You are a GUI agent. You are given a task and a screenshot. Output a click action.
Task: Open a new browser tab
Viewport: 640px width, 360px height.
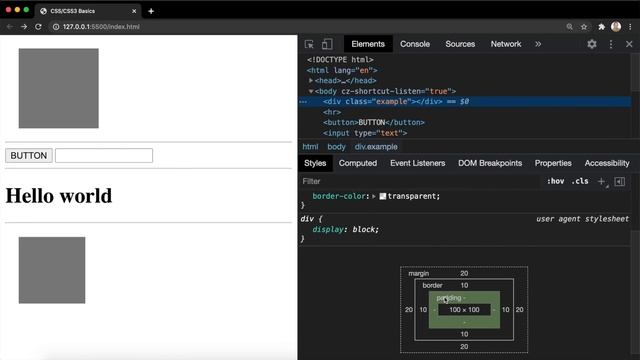tap(151, 11)
